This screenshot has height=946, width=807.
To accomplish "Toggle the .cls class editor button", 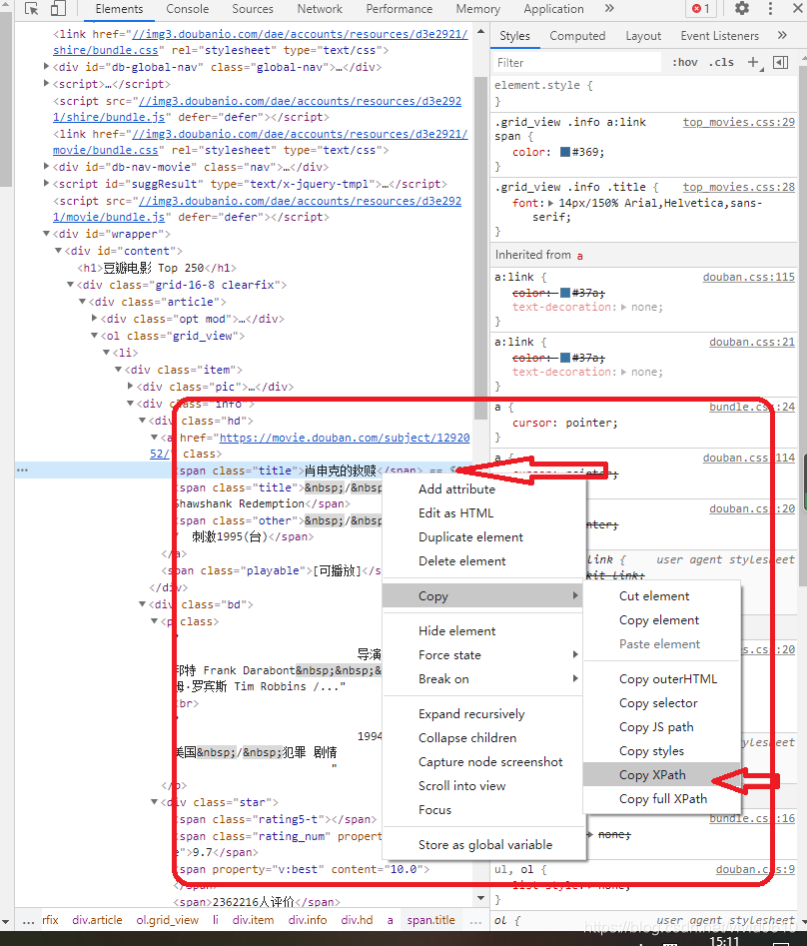I will click(x=721, y=62).
